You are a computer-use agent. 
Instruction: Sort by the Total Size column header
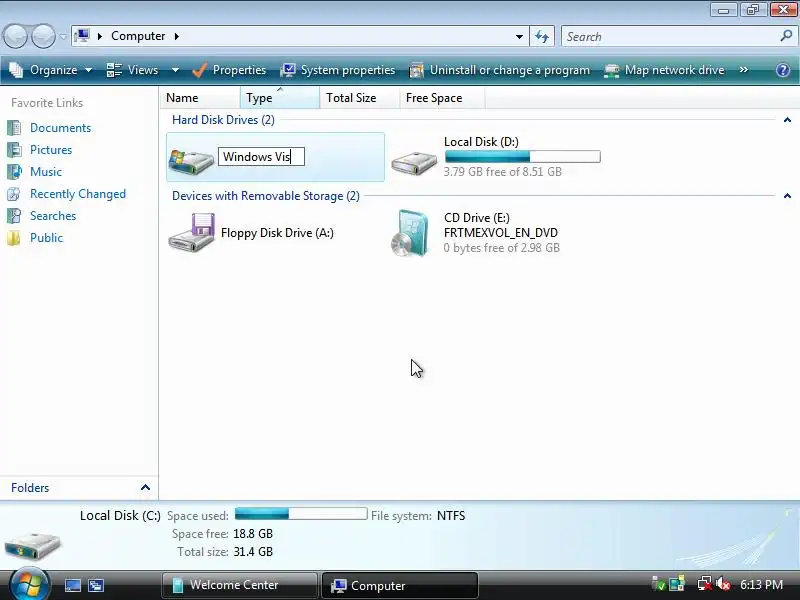360,97
